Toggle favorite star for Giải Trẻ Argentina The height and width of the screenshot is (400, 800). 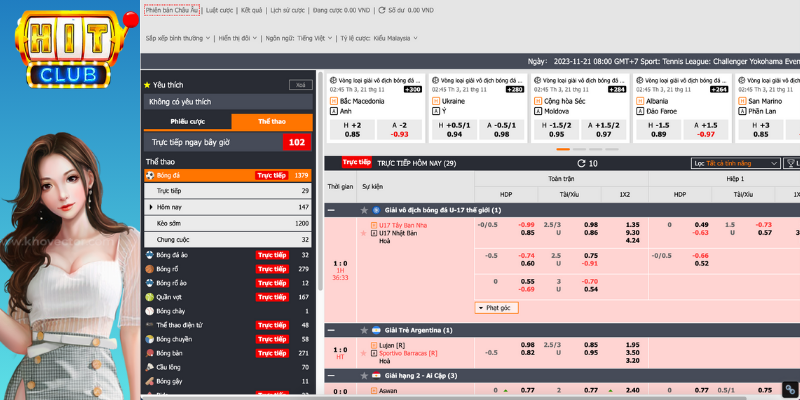coord(364,329)
